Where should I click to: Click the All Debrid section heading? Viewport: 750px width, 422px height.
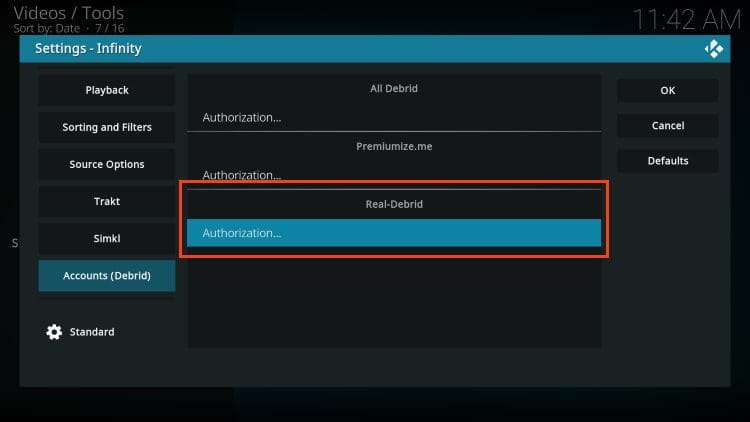[394, 89]
